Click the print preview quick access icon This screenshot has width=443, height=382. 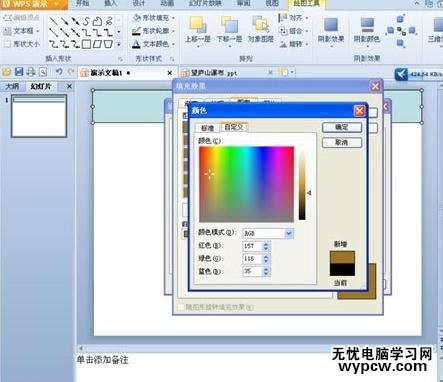tap(43, 72)
